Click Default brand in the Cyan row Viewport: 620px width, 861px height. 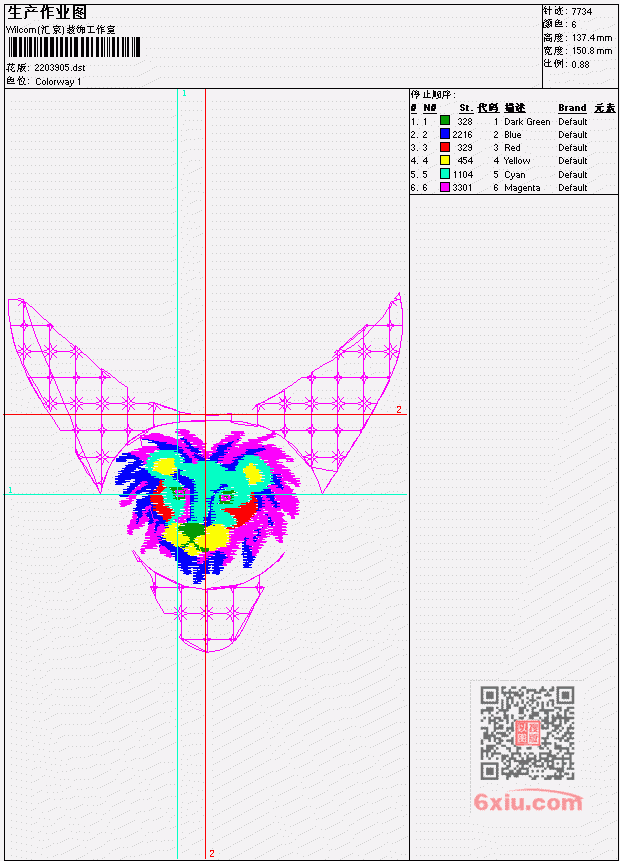(x=573, y=175)
